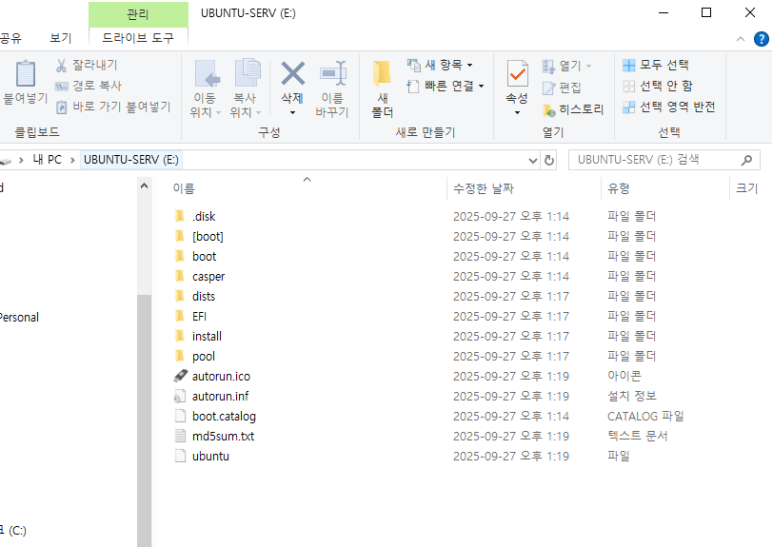Click the navigation pane scrollbar thumb

pyautogui.click(x=144, y=420)
